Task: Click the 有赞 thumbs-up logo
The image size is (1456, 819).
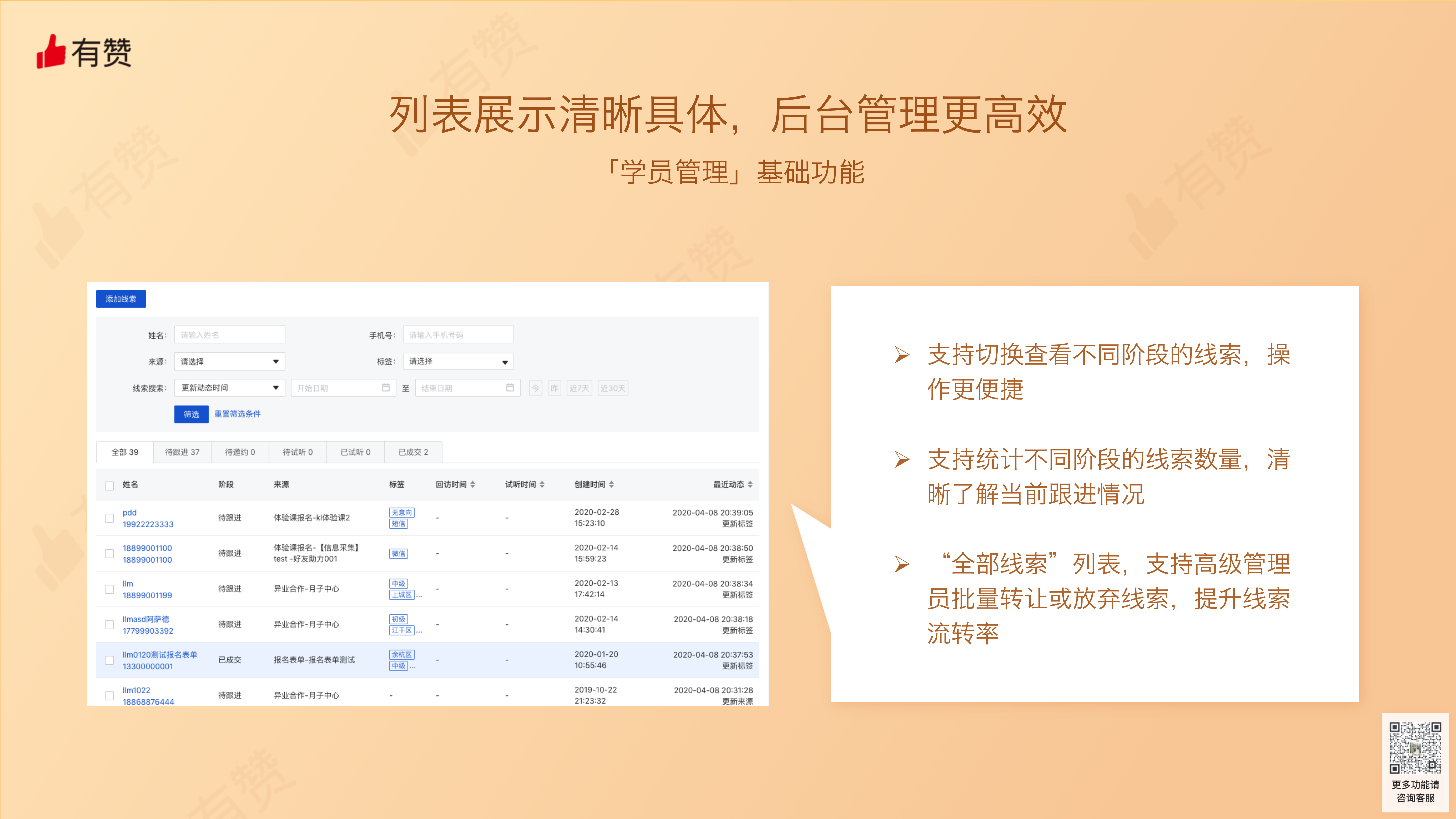Action: pos(84,52)
